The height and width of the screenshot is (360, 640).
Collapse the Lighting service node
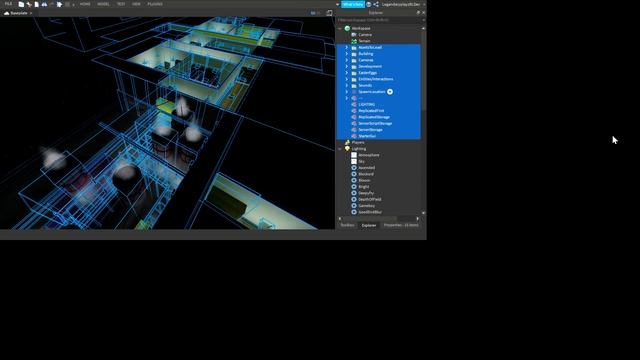340,149
